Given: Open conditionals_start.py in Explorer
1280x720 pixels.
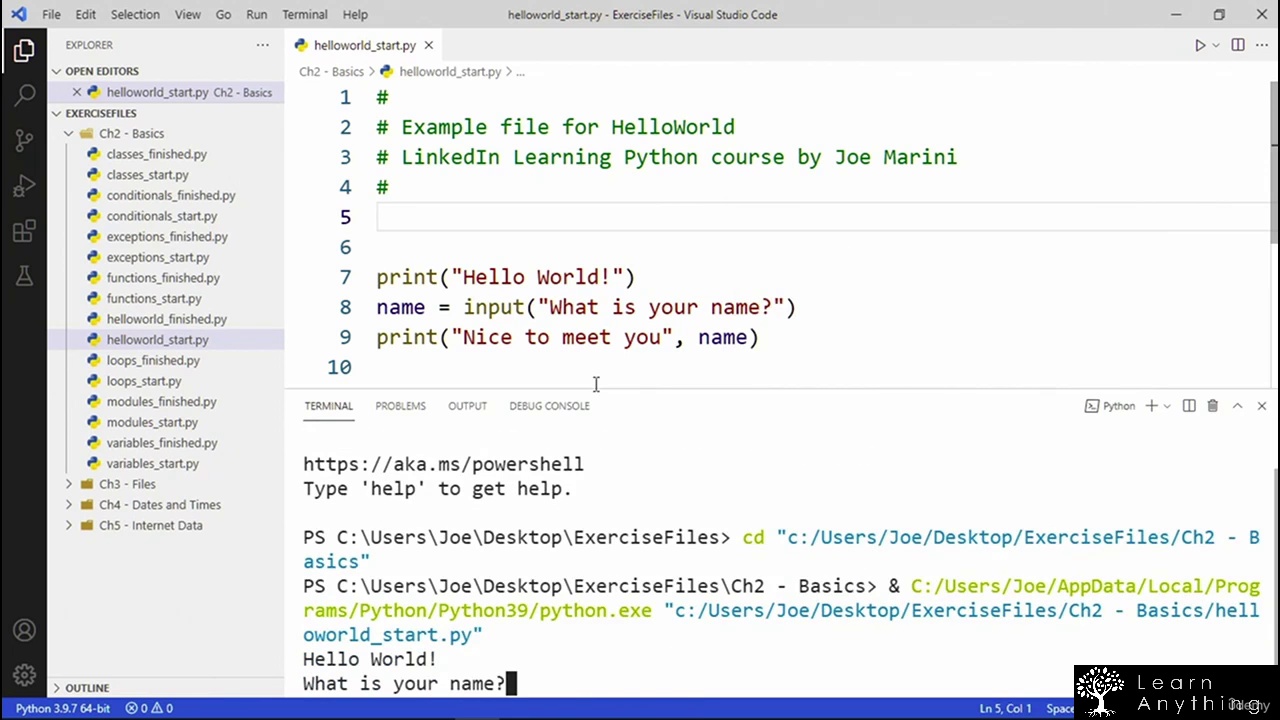Looking at the screenshot, I should [162, 216].
